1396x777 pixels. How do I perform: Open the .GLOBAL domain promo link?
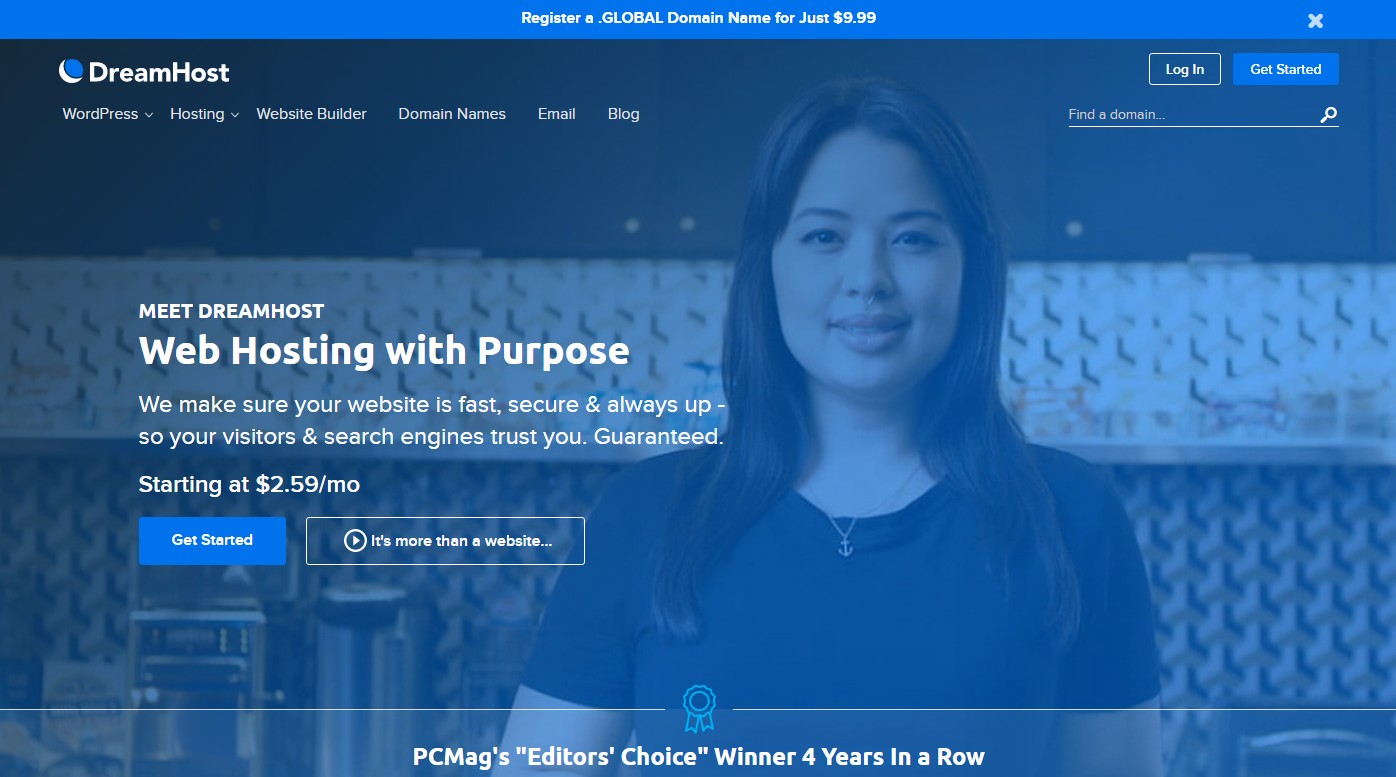tap(698, 18)
